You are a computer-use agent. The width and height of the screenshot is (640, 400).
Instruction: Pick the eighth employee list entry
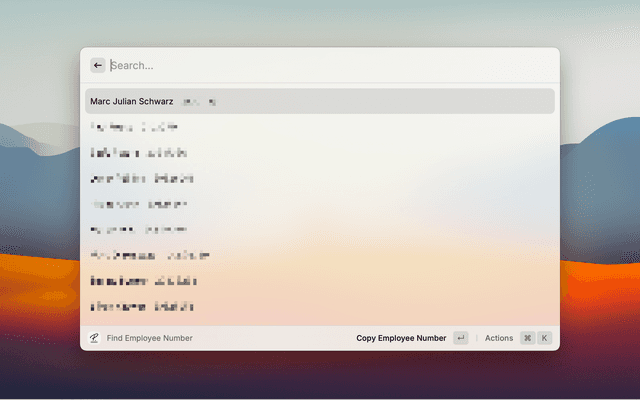pos(143,281)
